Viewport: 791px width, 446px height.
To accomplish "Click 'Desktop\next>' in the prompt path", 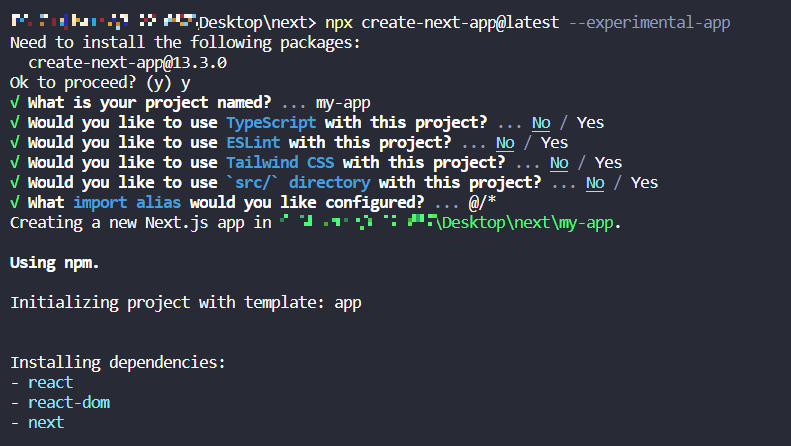I will (x=257, y=23).
